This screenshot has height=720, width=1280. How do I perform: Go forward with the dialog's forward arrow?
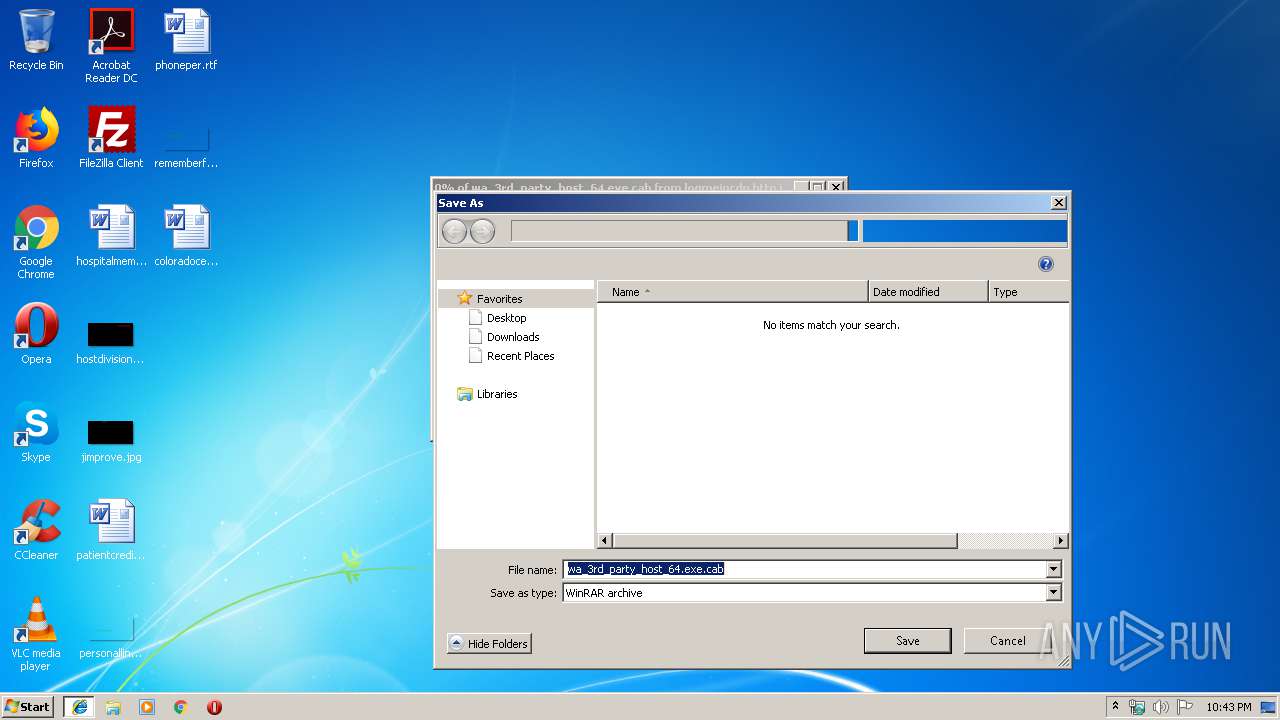(x=482, y=232)
